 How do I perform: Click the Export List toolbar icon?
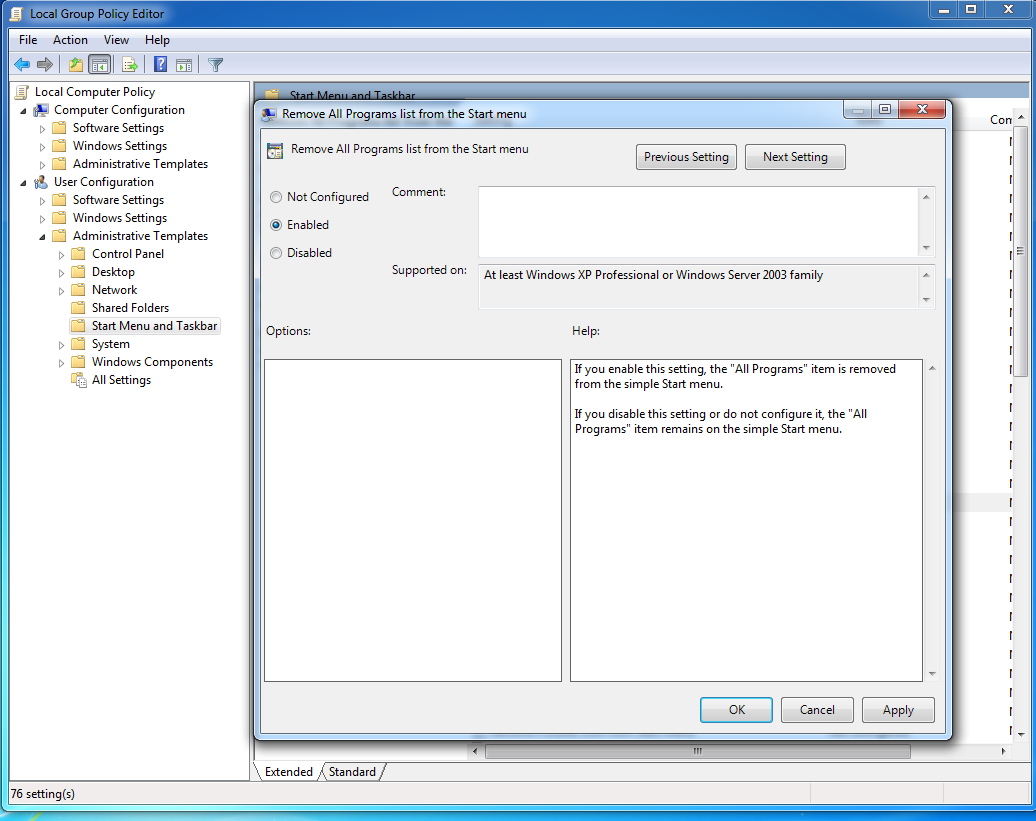[x=130, y=65]
